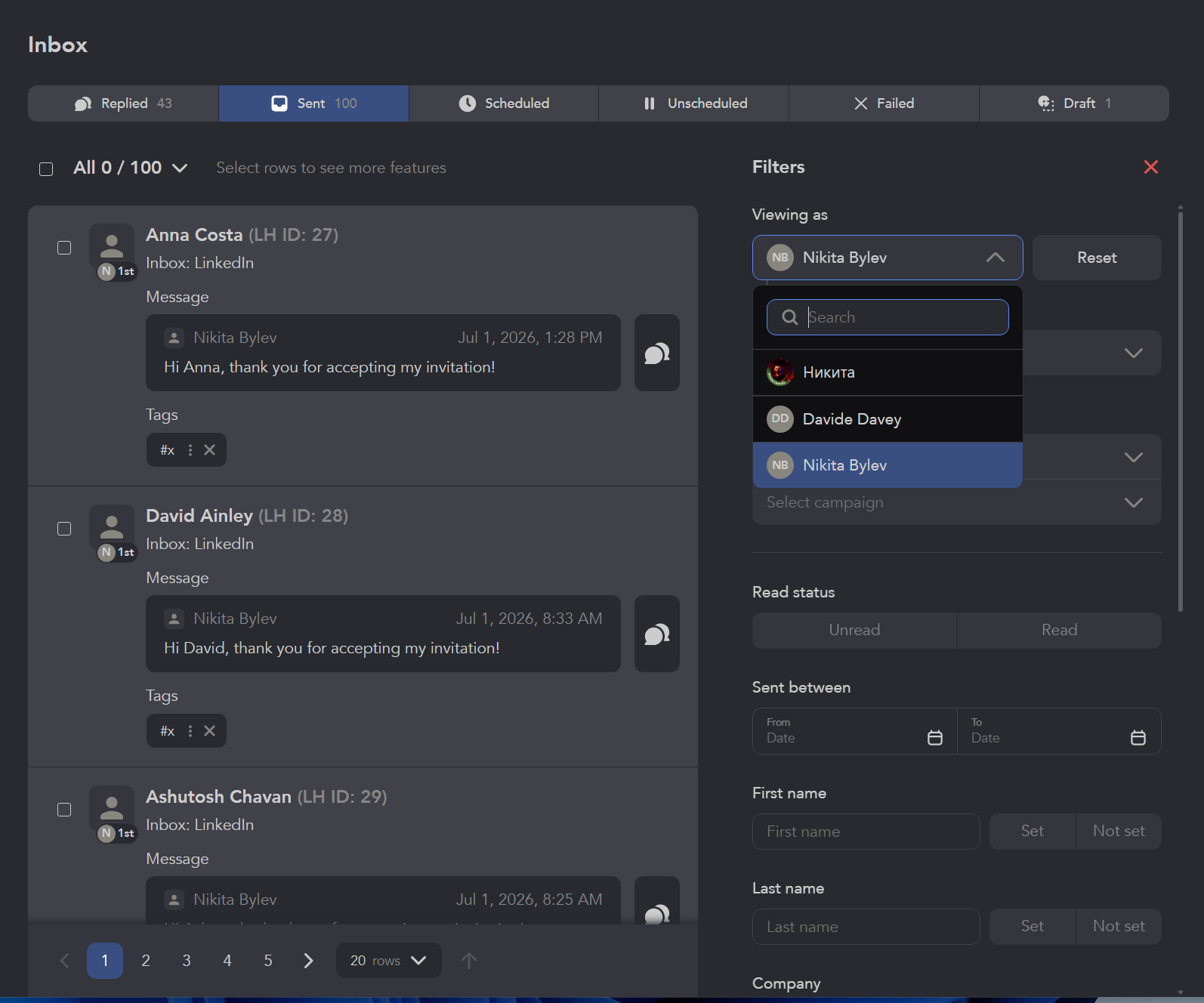Close the Filters panel with red X
Viewport: 1204px width, 1003px height.
pyautogui.click(x=1151, y=167)
